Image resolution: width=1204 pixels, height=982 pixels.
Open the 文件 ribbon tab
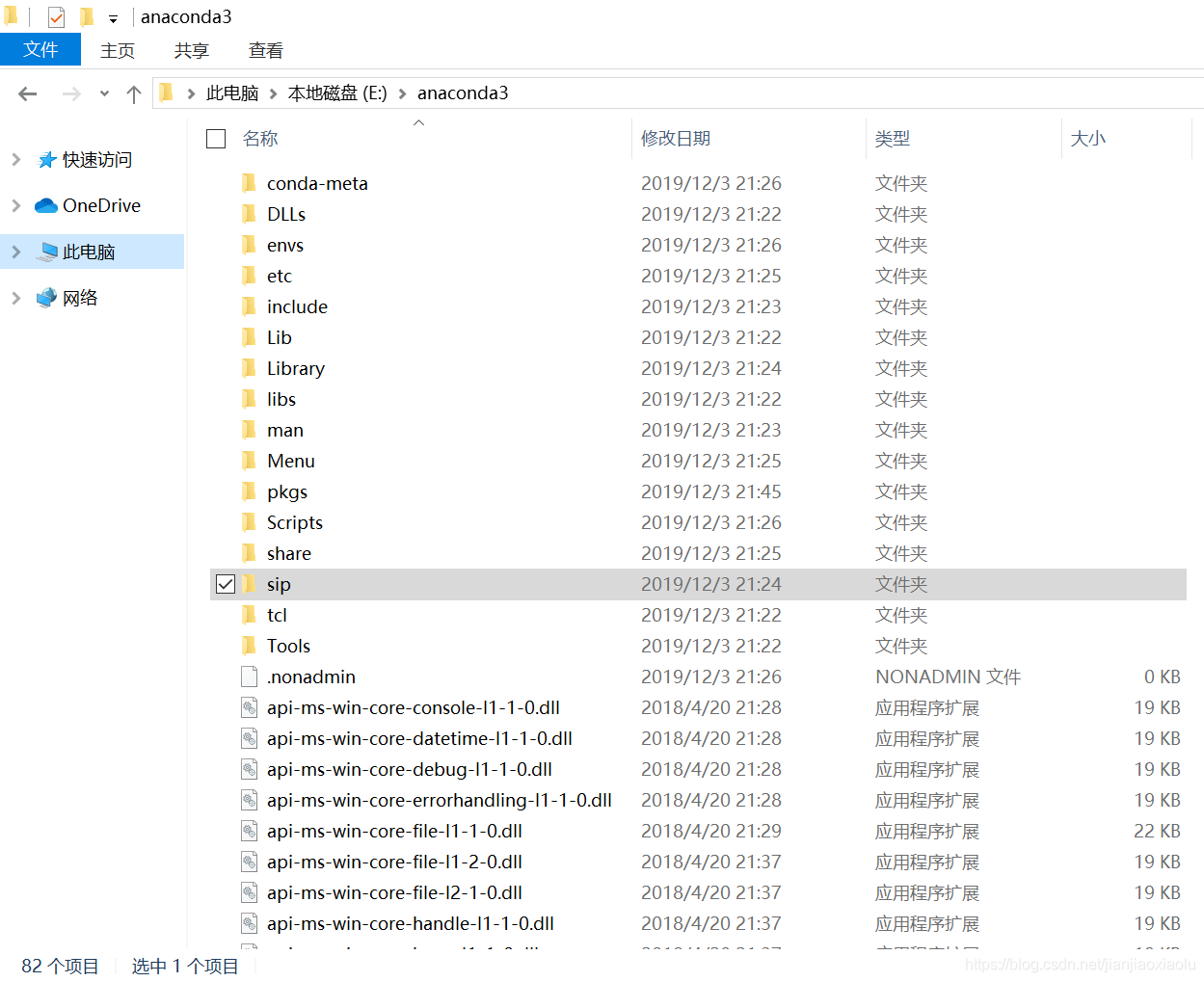40,49
